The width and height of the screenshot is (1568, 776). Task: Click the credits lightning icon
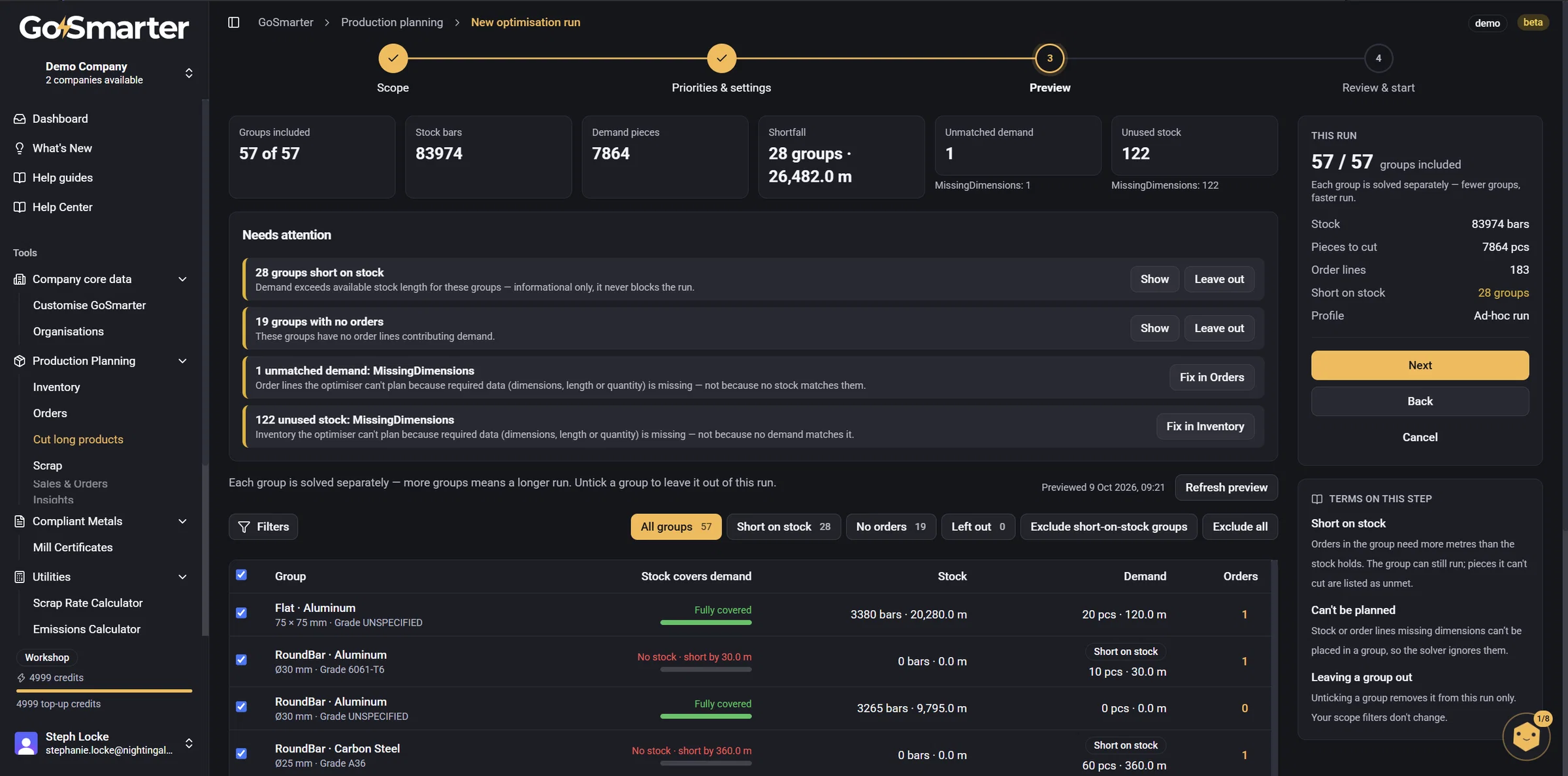coord(21,678)
